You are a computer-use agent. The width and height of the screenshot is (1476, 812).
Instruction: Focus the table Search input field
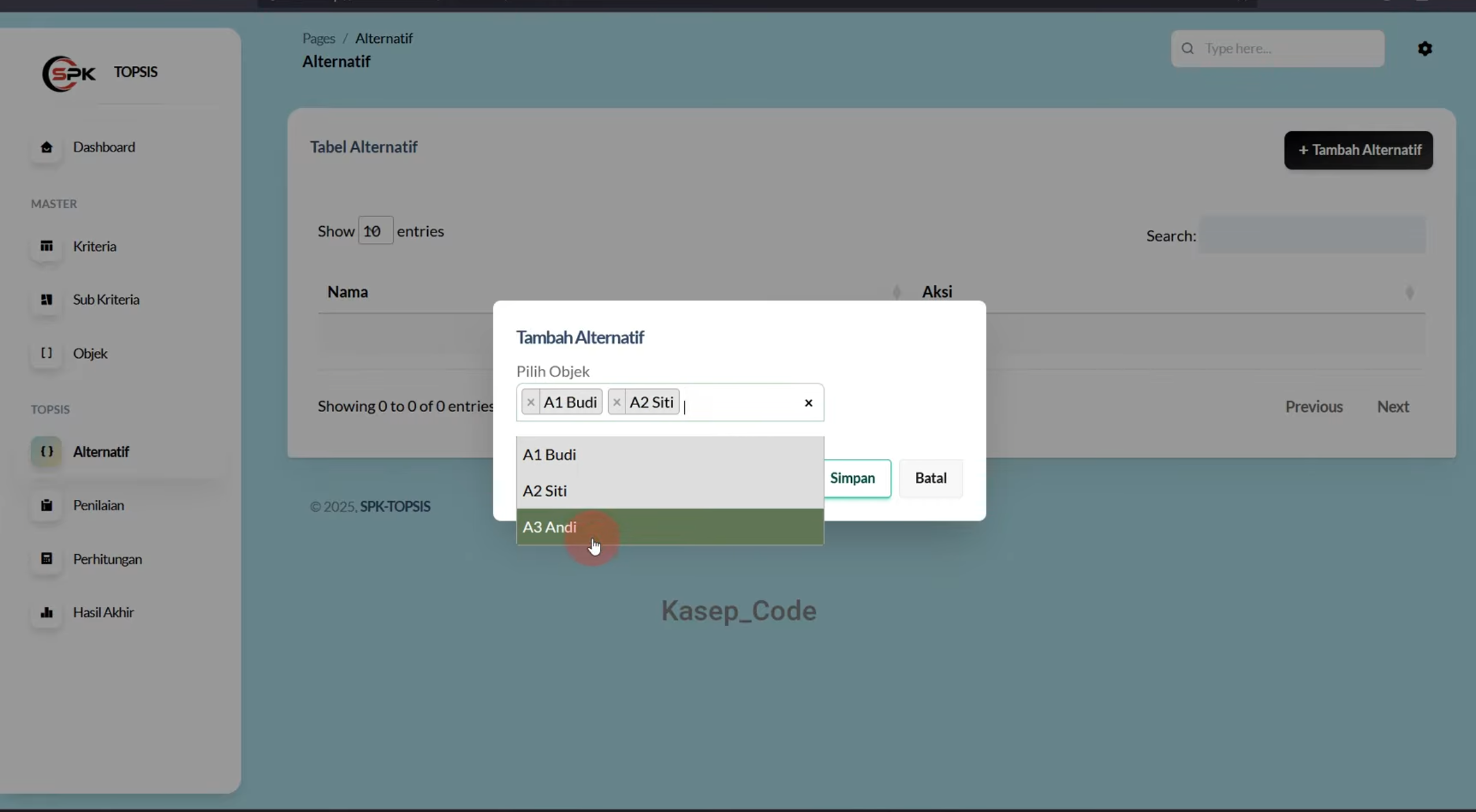pyautogui.click(x=1312, y=235)
